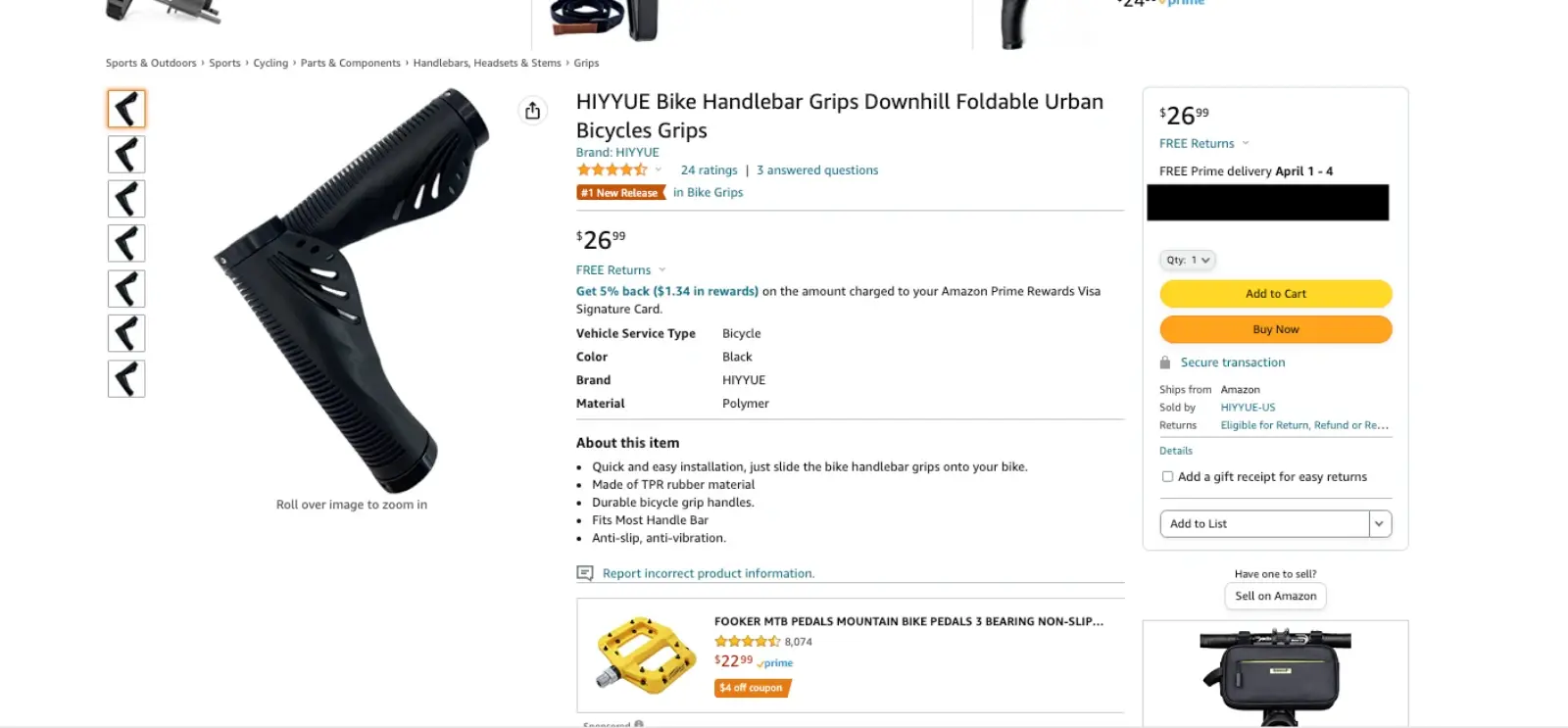Open the 3 answered questions link
This screenshot has height=728, width=1568.
click(817, 170)
